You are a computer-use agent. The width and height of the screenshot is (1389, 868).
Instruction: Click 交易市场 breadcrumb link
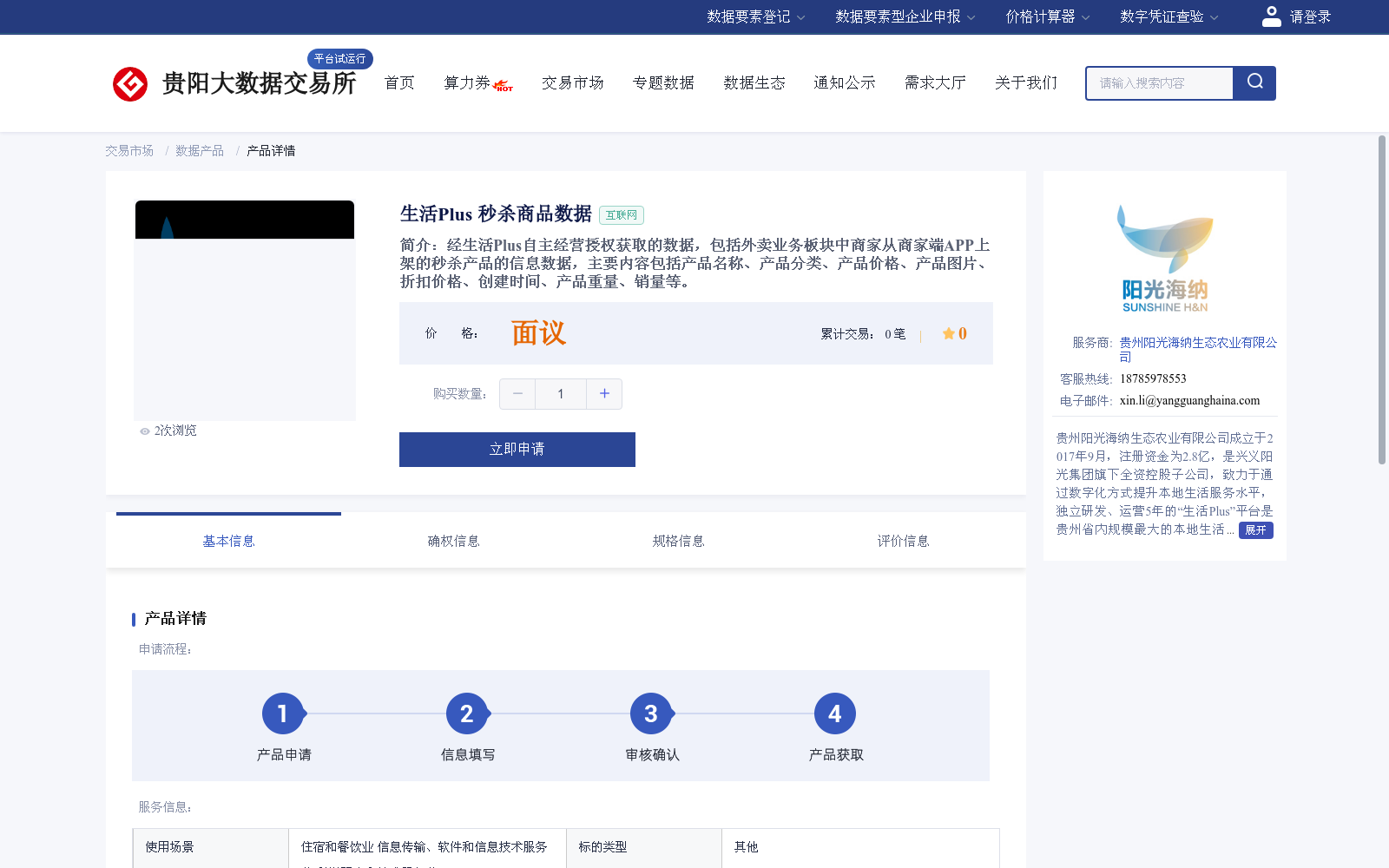pos(129,151)
